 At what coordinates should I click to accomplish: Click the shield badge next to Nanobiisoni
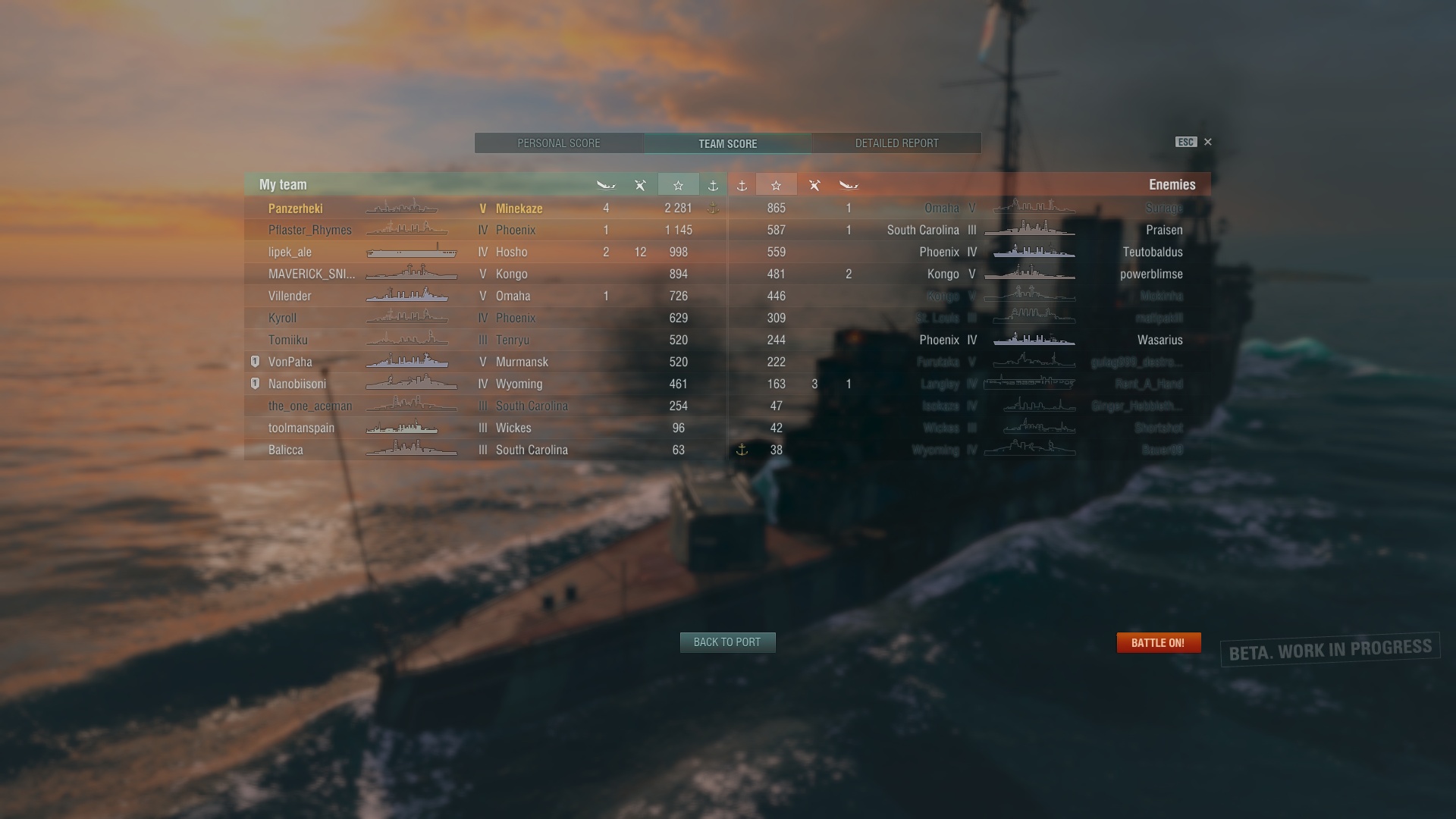[255, 384]
